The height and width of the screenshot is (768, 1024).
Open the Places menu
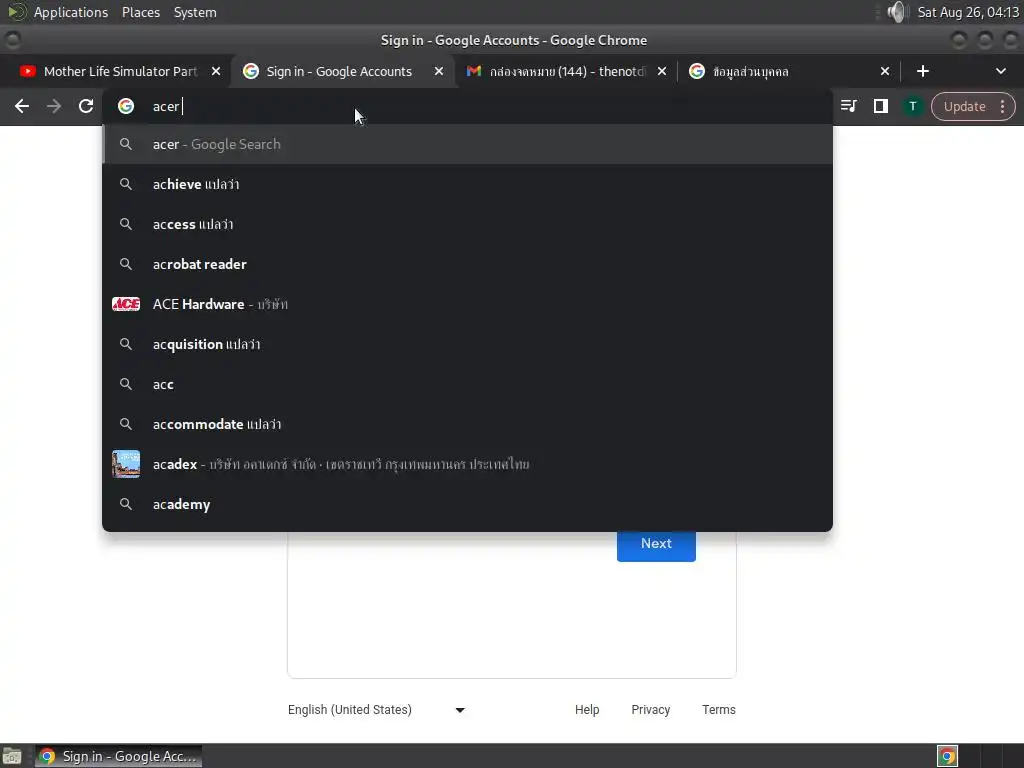(x=141, y=12)
